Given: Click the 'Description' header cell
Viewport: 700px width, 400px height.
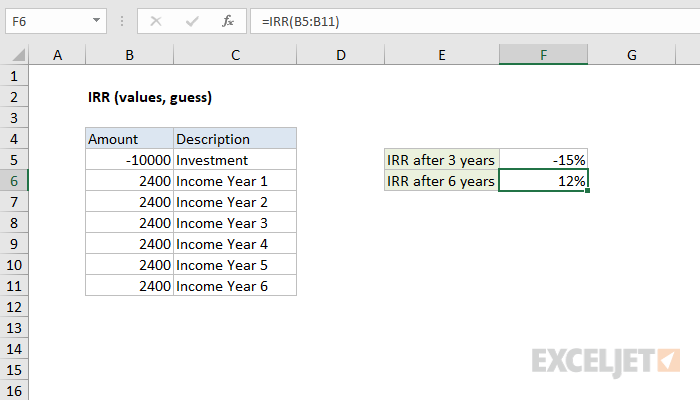Looking at the screenshot, I should tap(235, 138).
